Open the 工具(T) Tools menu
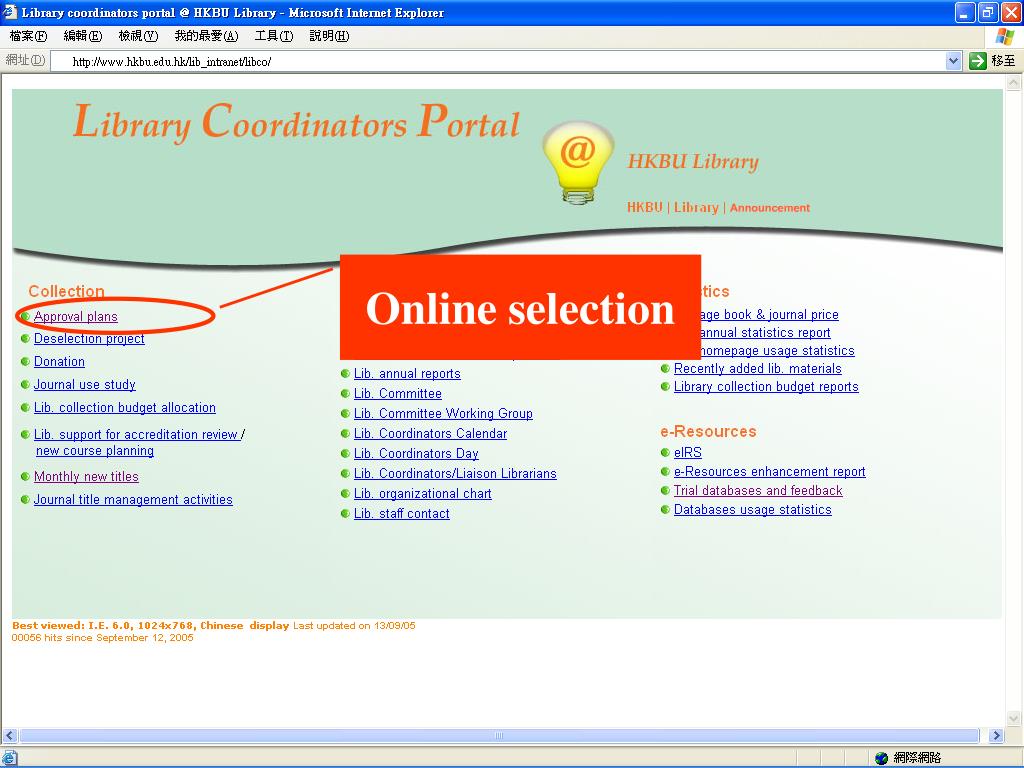Image resolution: width=1024 pixels, height=768 pixels. pos(274,36)
